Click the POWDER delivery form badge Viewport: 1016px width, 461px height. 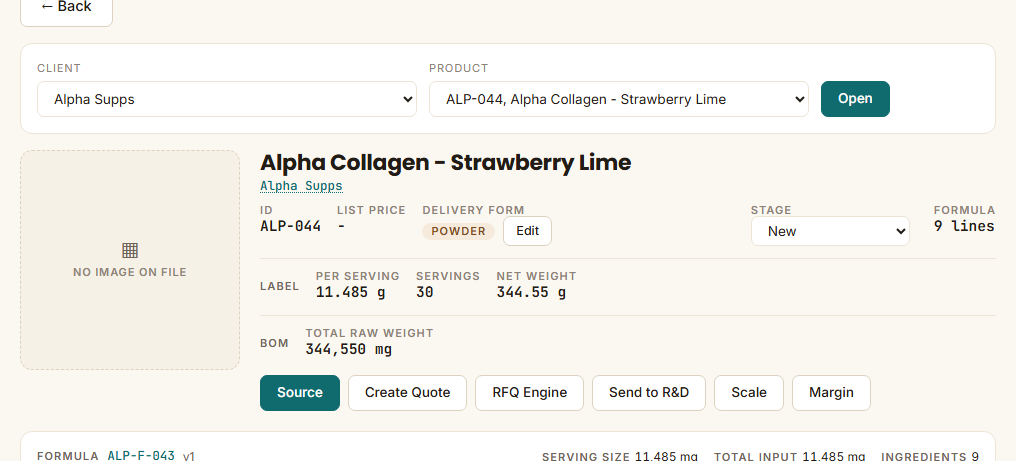tap(458, 231)
